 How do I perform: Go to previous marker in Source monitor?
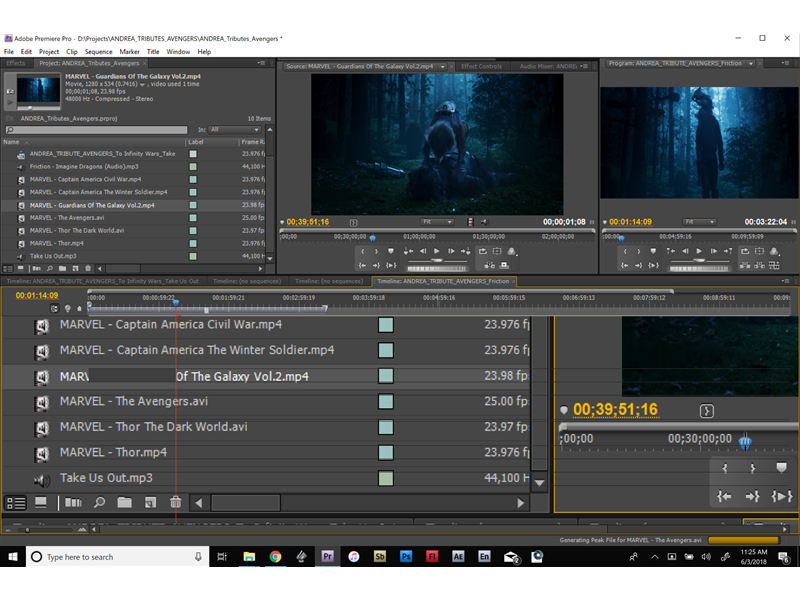coord(408,251)
